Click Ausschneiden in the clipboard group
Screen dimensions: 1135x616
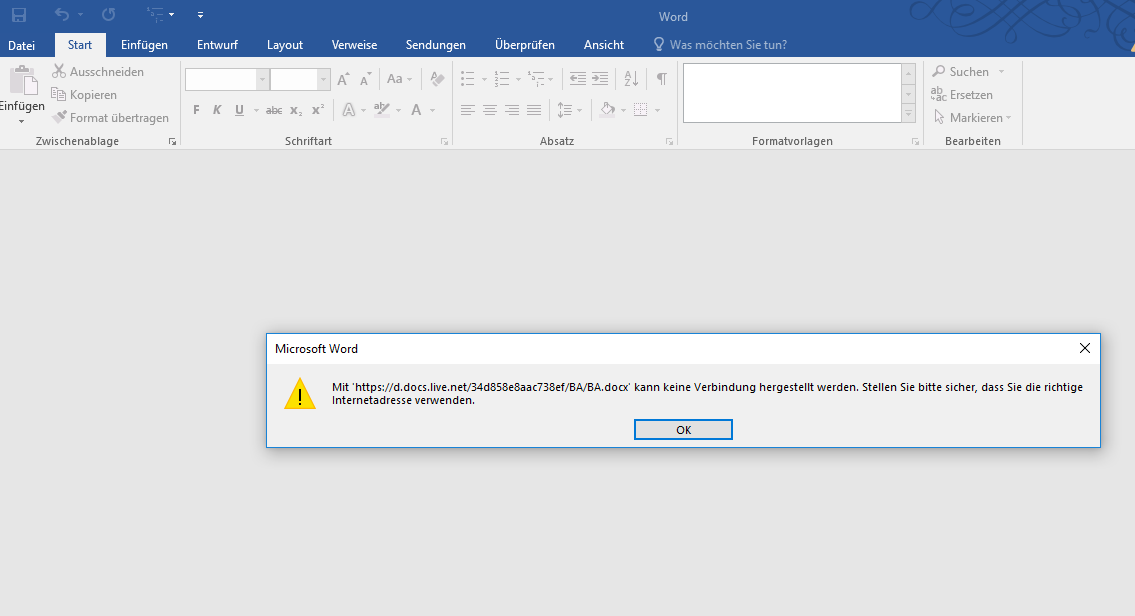(98, 72)
